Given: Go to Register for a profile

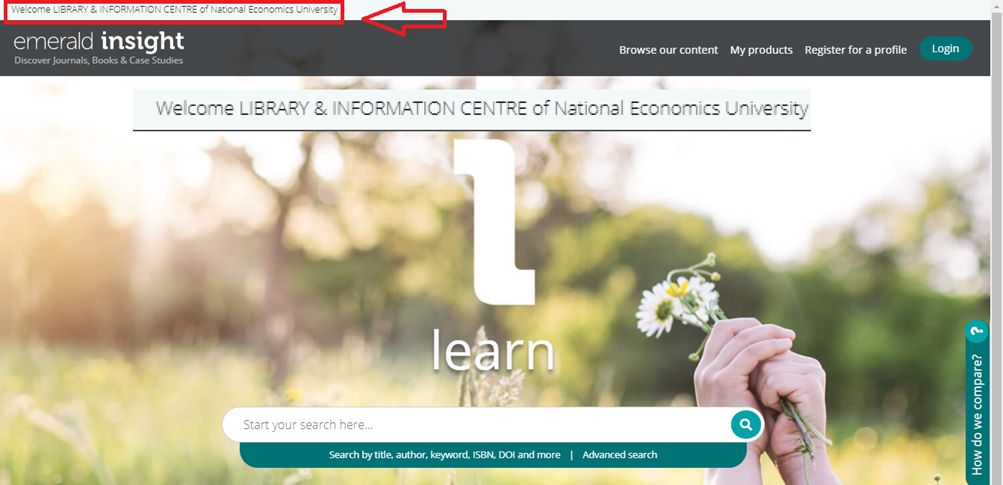Looking at the screenshot, I should click(855, 50).
